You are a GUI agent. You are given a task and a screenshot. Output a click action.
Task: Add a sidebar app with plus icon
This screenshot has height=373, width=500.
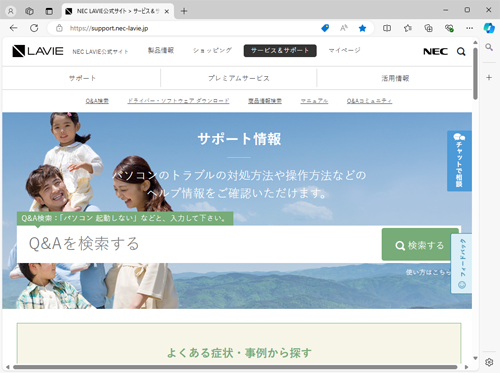point(489,78)
